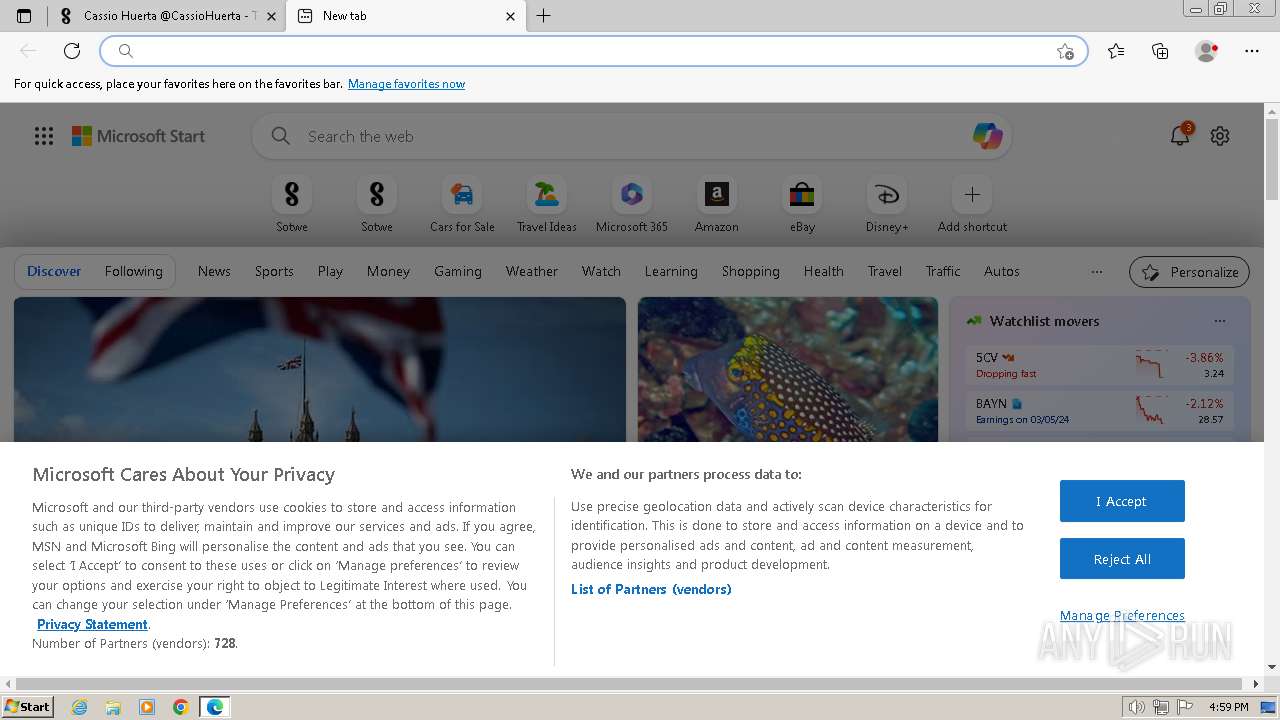Open the Cars for Sale shortcut
The width and height of the screenshot is (1280, 720).
point(462,204)
